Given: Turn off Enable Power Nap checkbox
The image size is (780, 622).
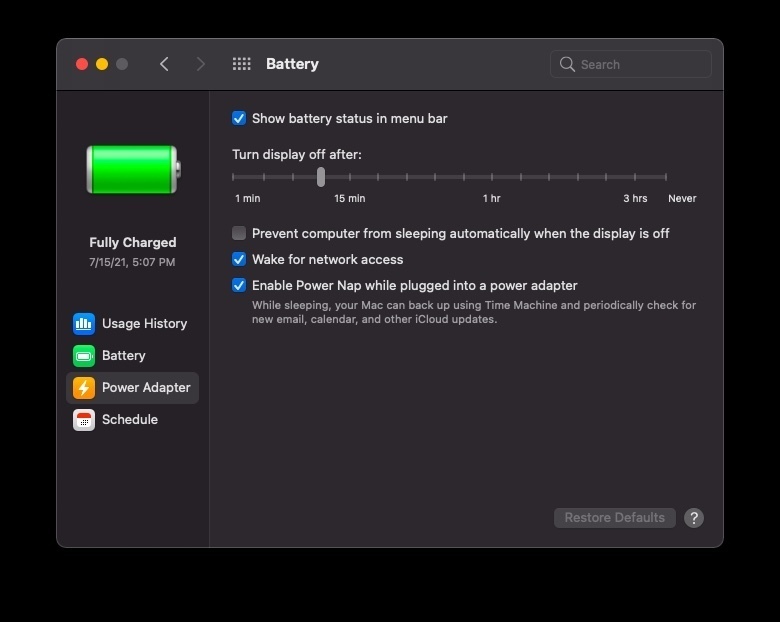Looking at the screenshot, I should (x=239, y=285).
